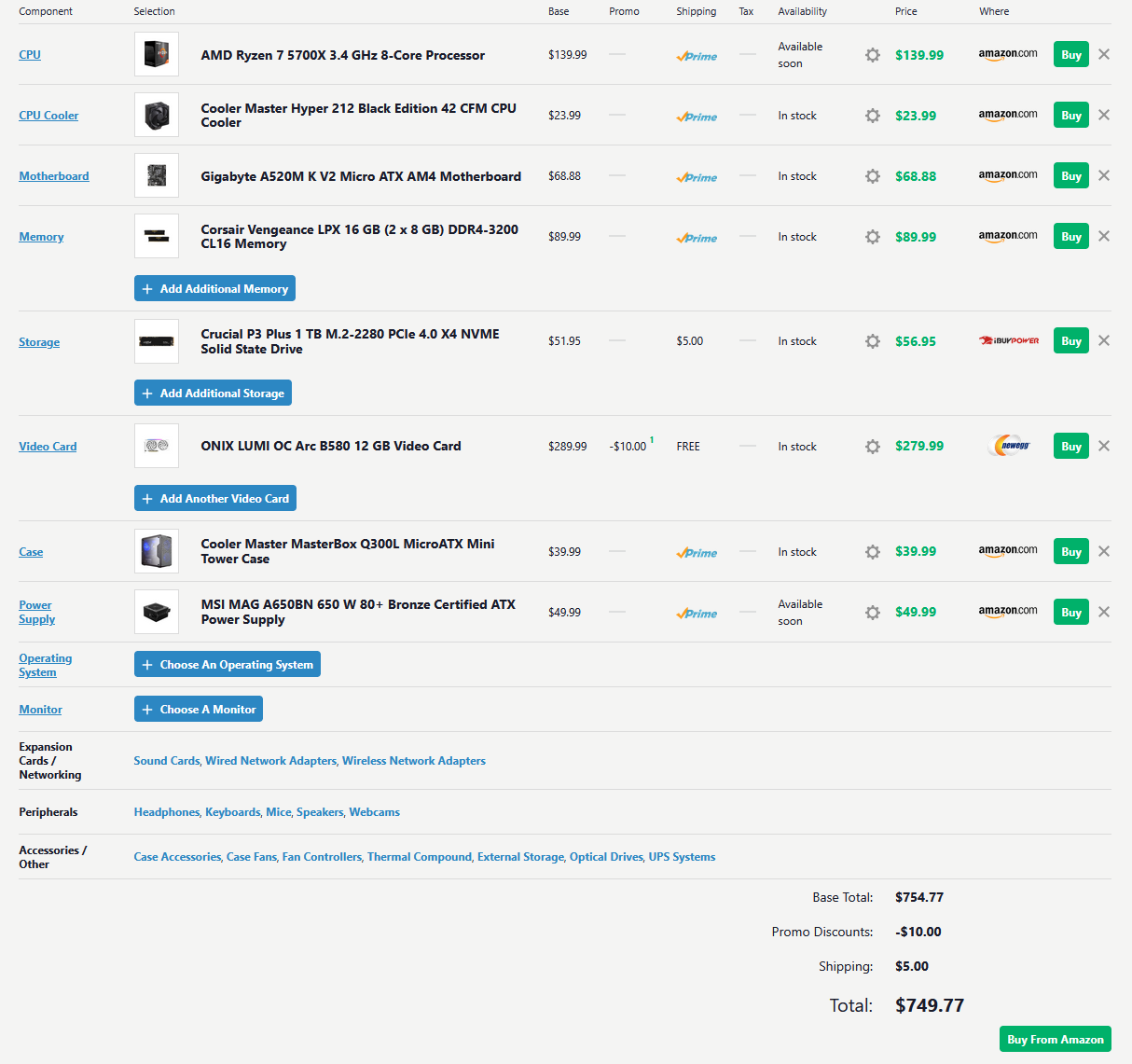Open UPS Systems link

tap(682, 856)
